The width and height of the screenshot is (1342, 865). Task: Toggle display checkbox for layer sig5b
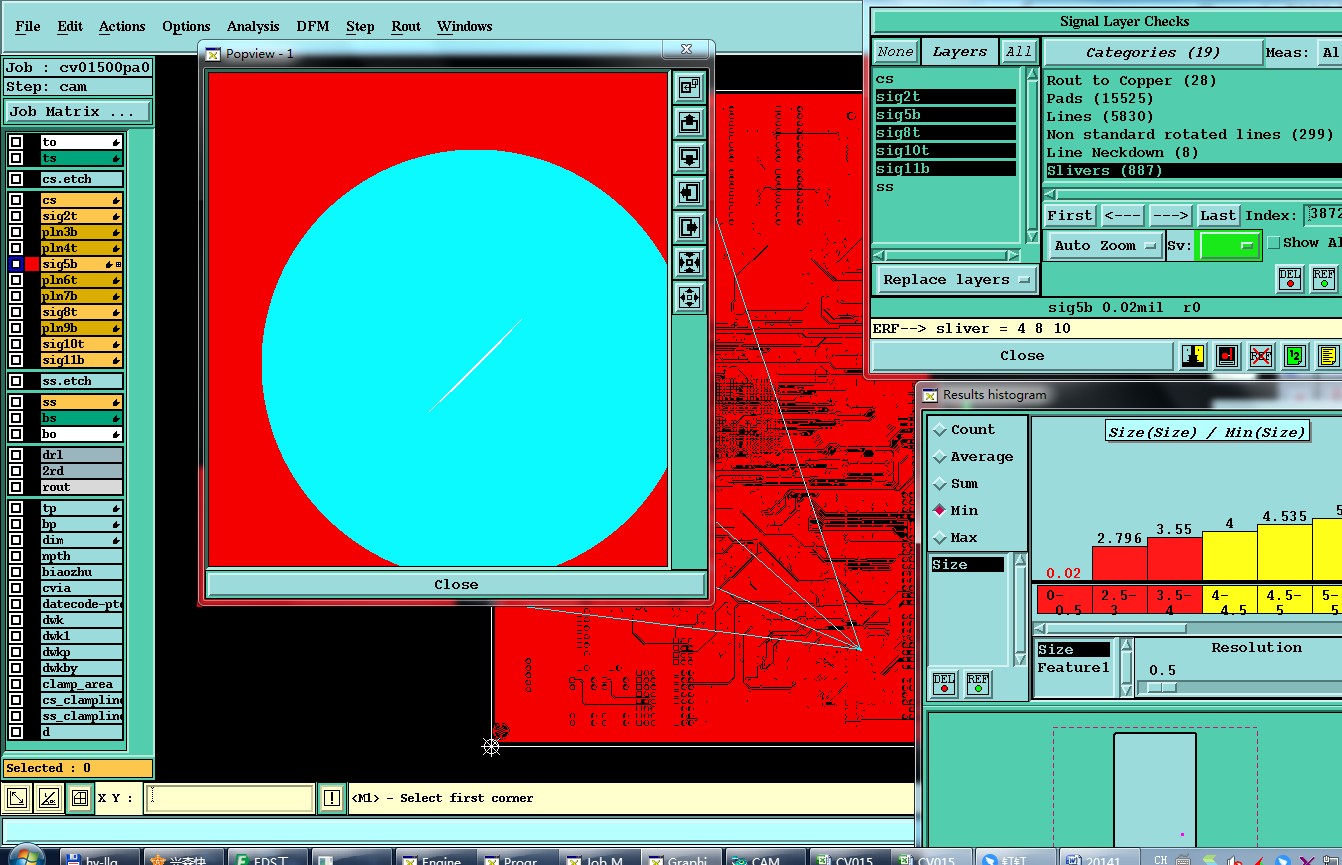16,264
